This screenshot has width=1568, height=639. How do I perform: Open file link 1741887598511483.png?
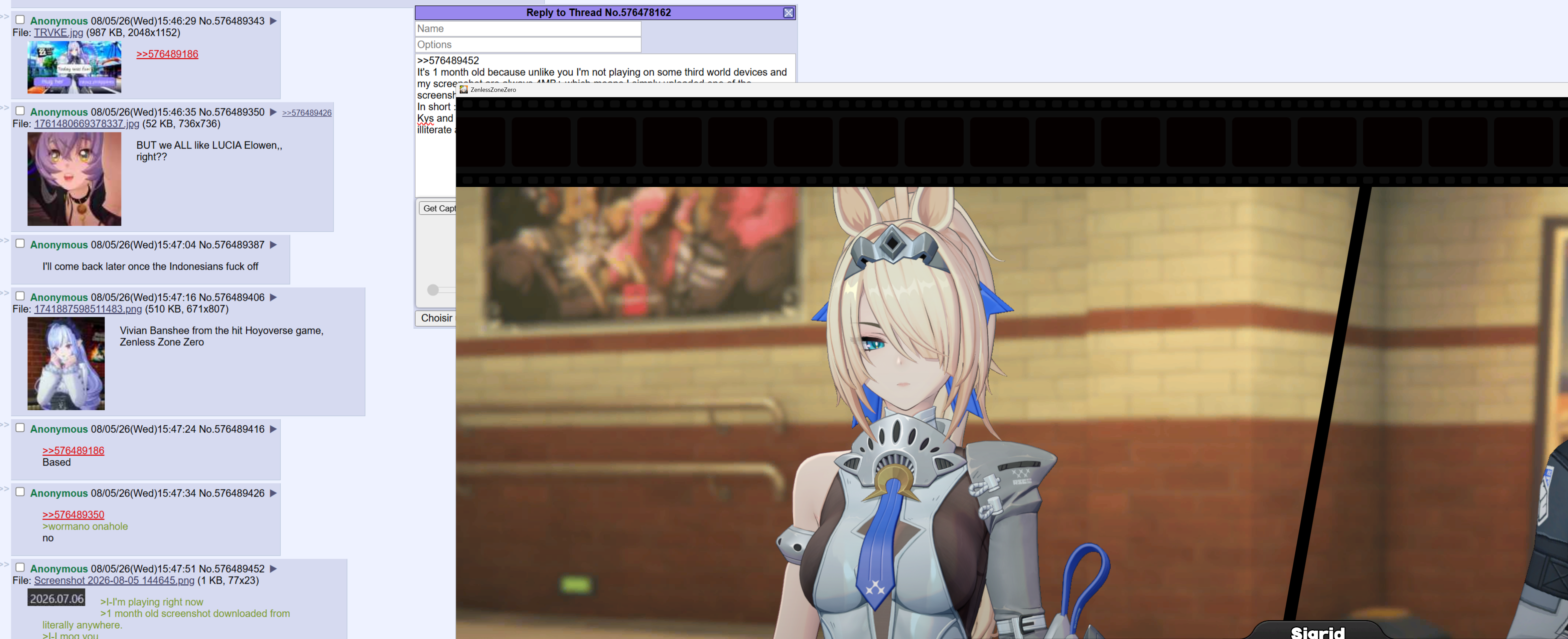click(x=88, y=309)
